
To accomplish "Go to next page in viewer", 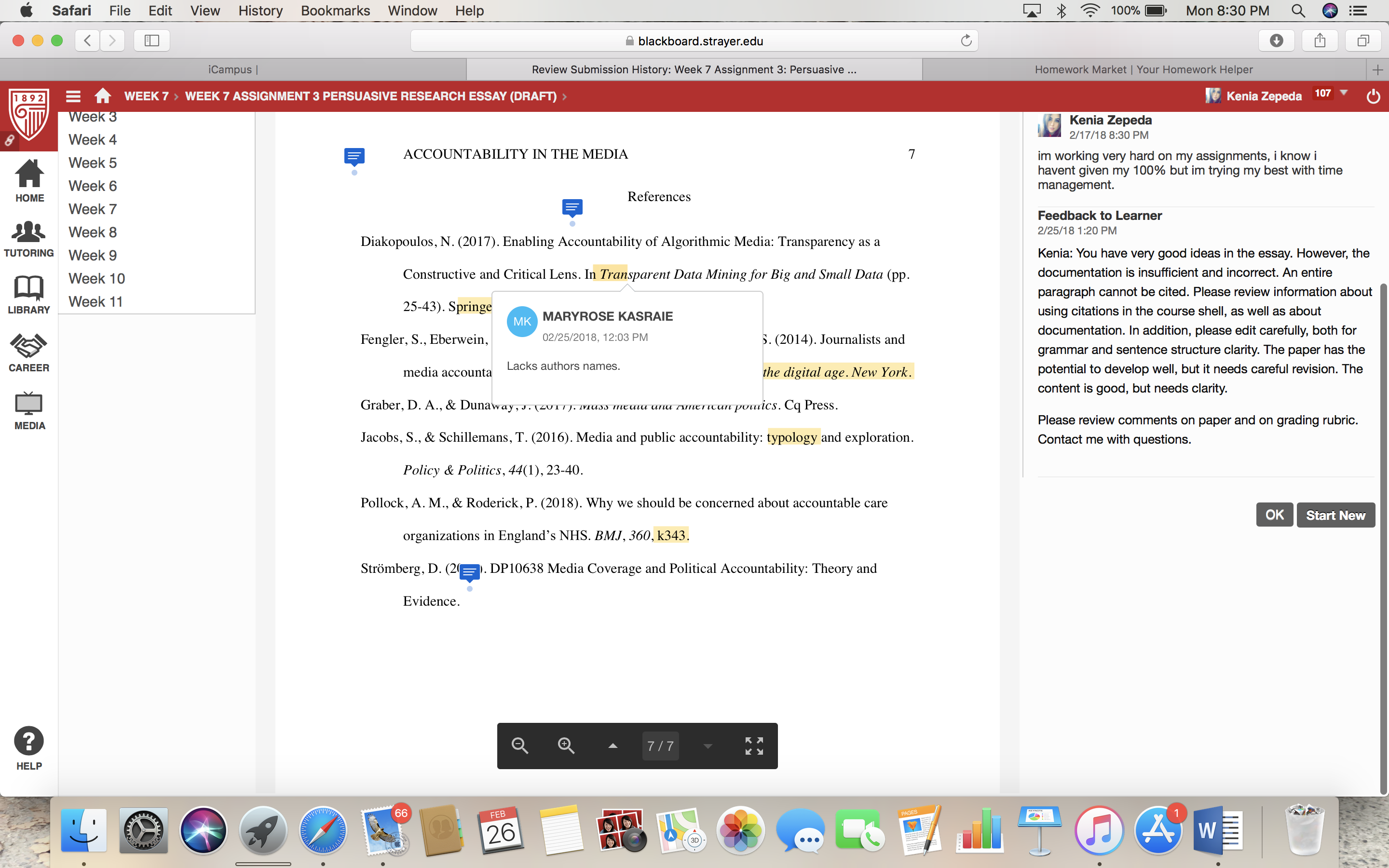I will click(x=708, y=746).
